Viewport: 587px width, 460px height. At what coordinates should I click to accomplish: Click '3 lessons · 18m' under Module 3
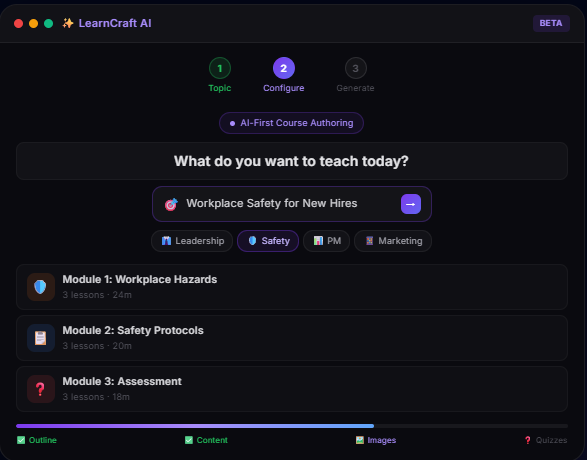pyautogui.click(x=96, y=397)
